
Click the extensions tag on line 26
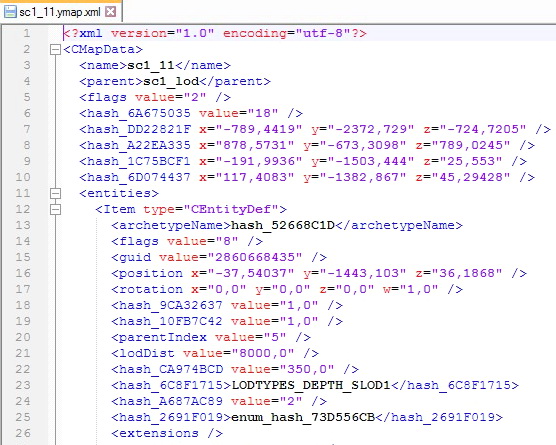167,433
